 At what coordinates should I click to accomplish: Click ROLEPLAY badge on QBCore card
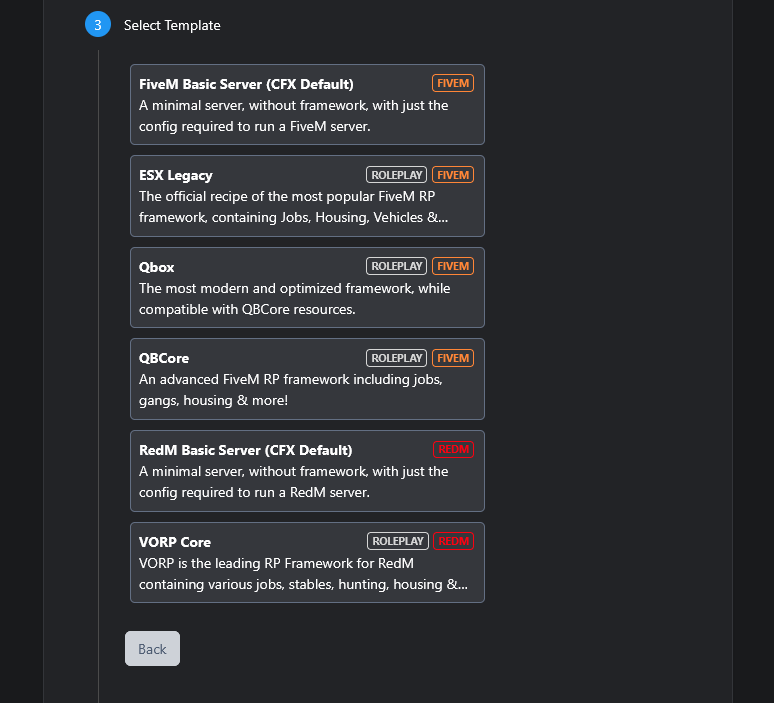(397, 358)
